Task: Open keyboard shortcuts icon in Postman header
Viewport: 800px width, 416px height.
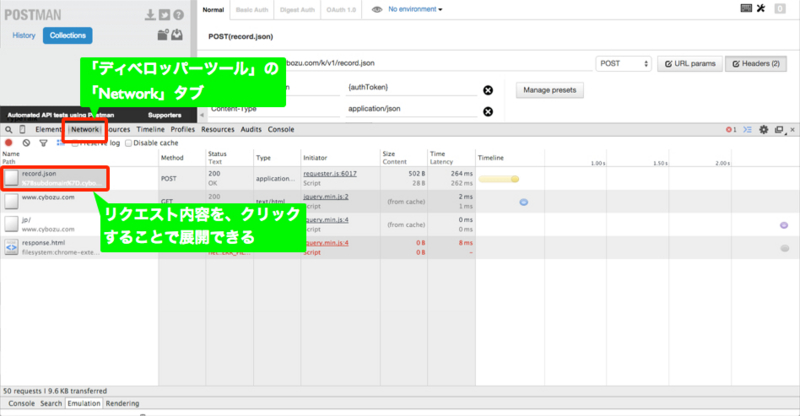Action: (746, 8)
